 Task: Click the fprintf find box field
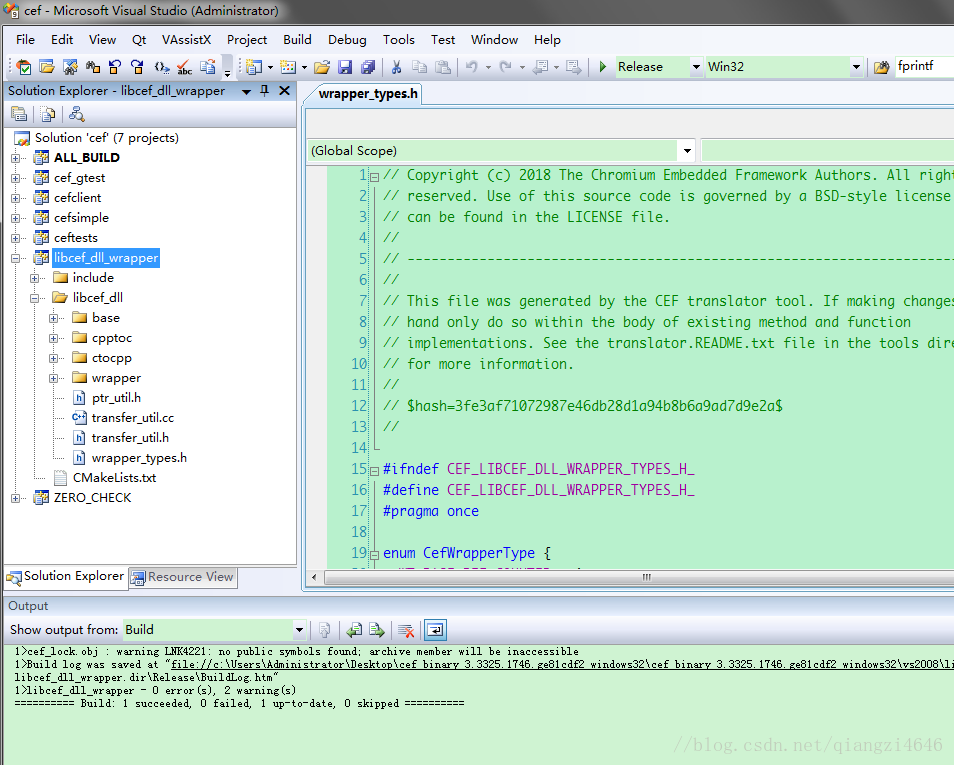(x=922, y=67)
